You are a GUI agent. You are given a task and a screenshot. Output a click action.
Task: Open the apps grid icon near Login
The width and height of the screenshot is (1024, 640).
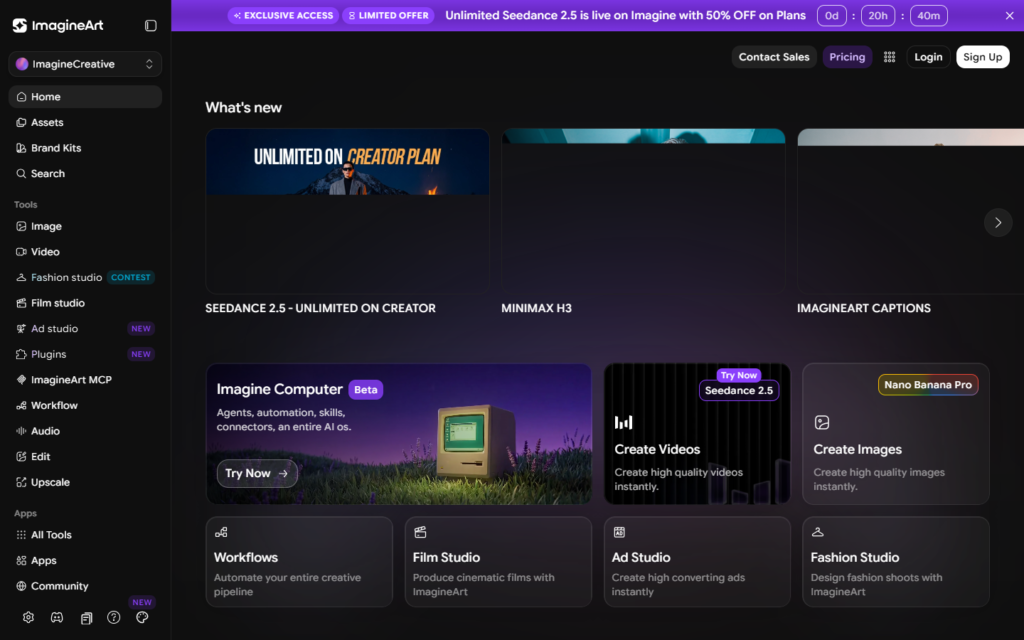pyautogui.click(x=889, y=57)
